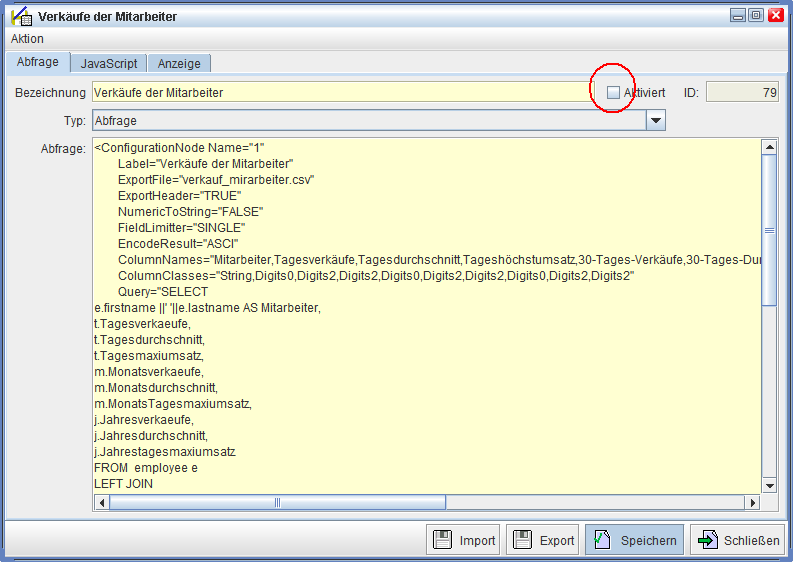Click the application icon in title bar
Screen dimensions: 793x562
click(x=20, y=15)
